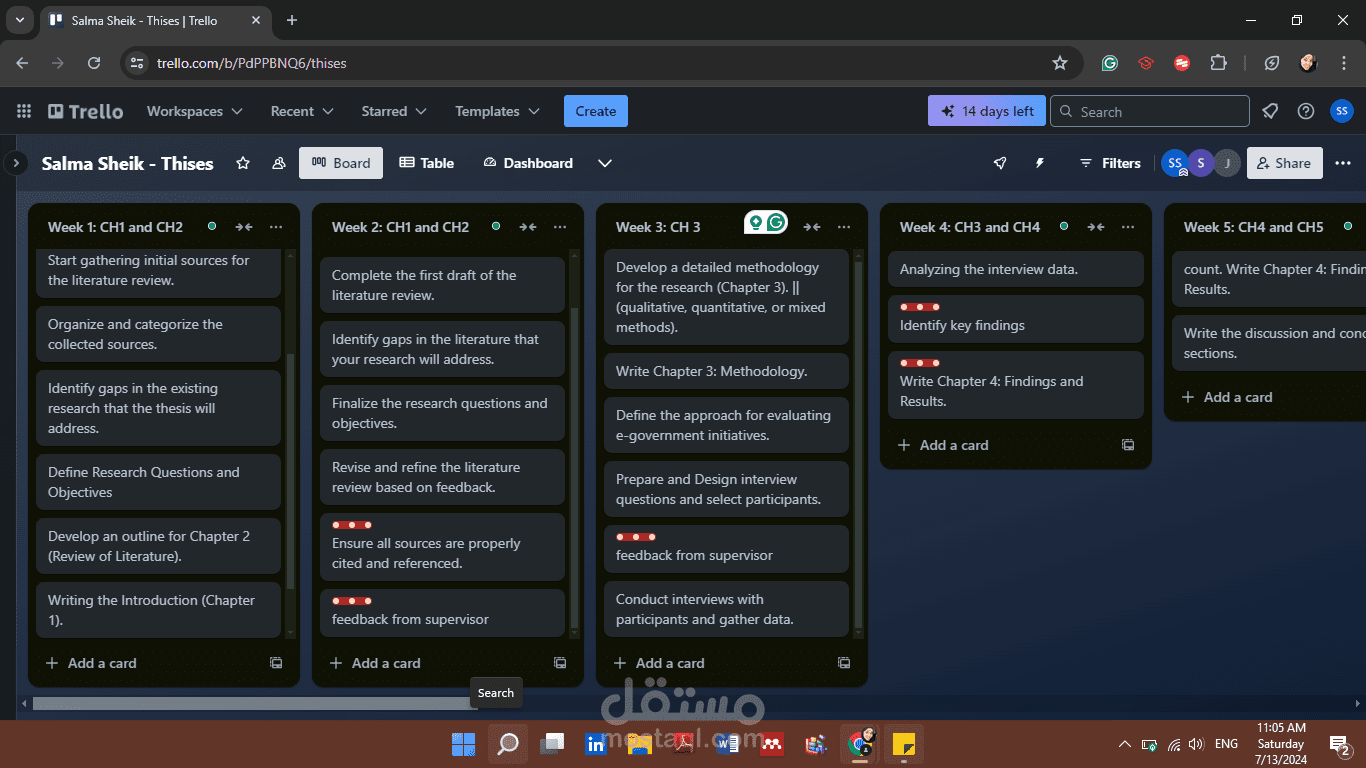Screen dimensions: 1366x768
Task: Click red label on Week 3 supervisor feedback card
Action: pos(636,537)
